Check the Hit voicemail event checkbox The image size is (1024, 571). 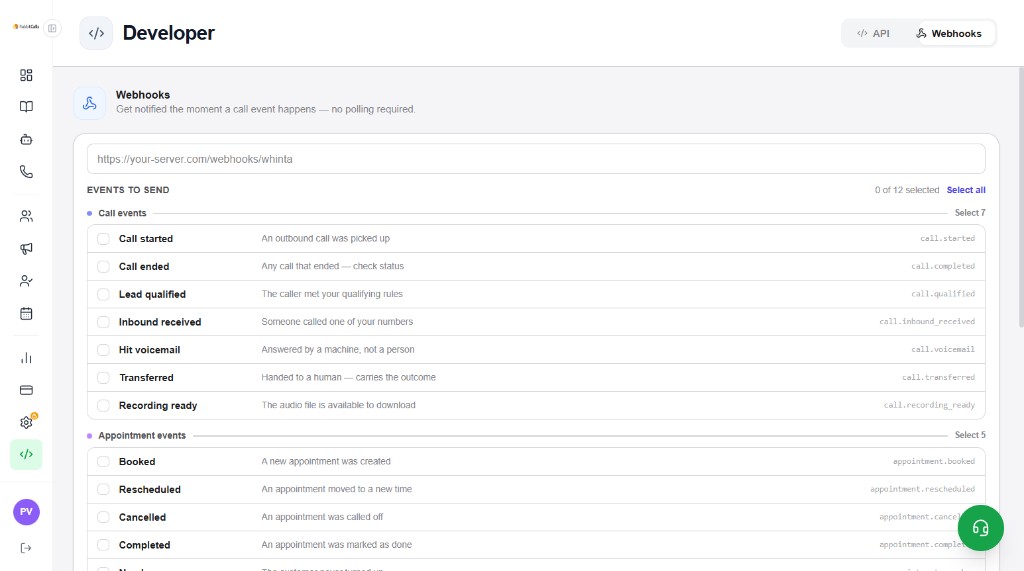click(x=103, y=350)
